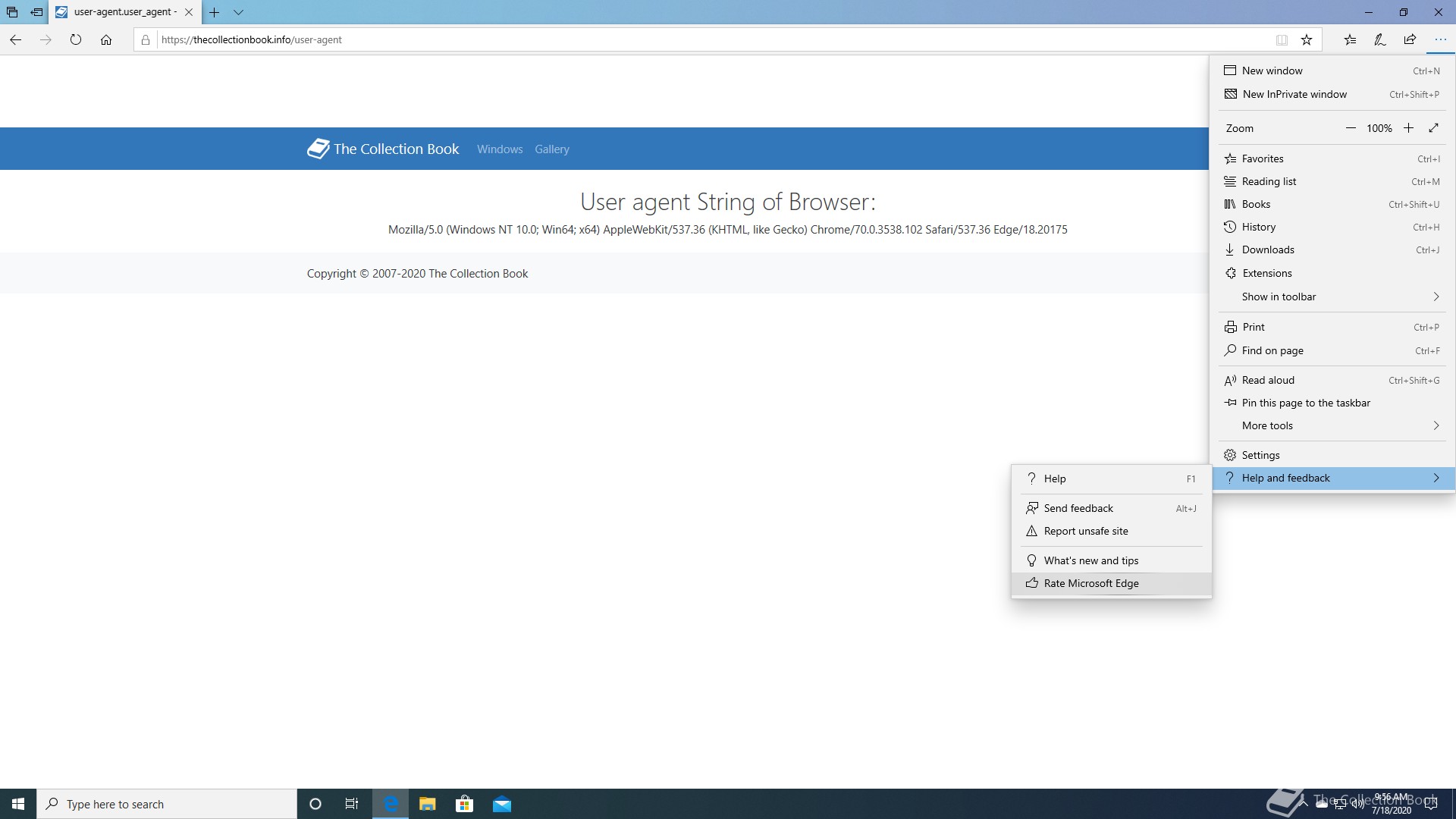Open Microsoft Store taskbar icon
This screenshot has height=819, width=1456.
coord(464,804)
